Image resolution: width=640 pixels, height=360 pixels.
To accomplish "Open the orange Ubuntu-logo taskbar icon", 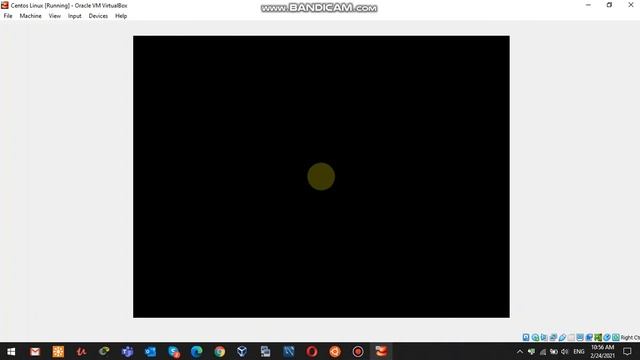I will [335, 351].
